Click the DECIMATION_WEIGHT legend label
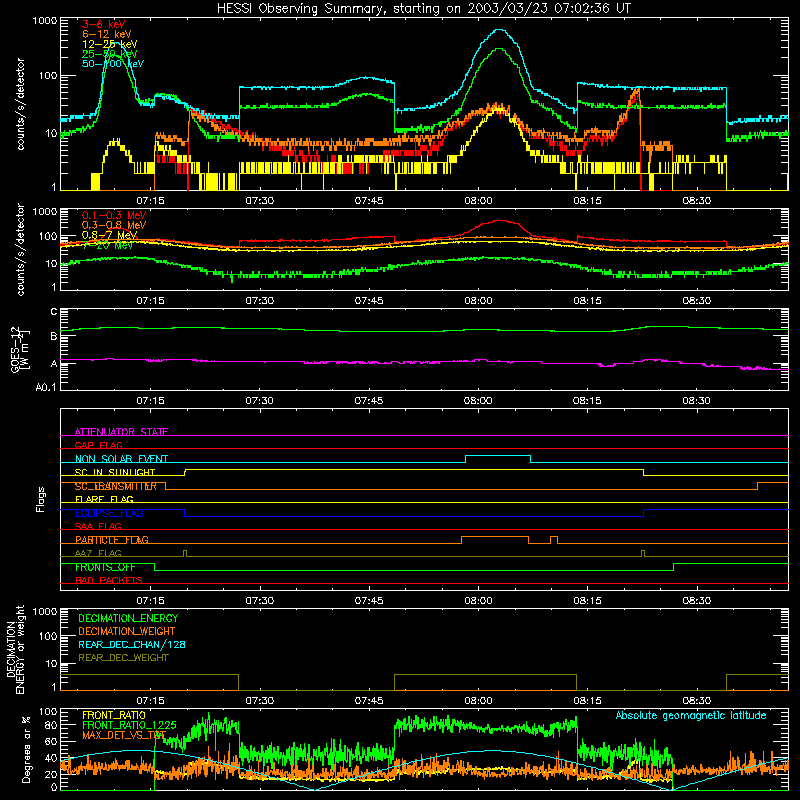Screen dimensions: 800x800 (127, 631)
